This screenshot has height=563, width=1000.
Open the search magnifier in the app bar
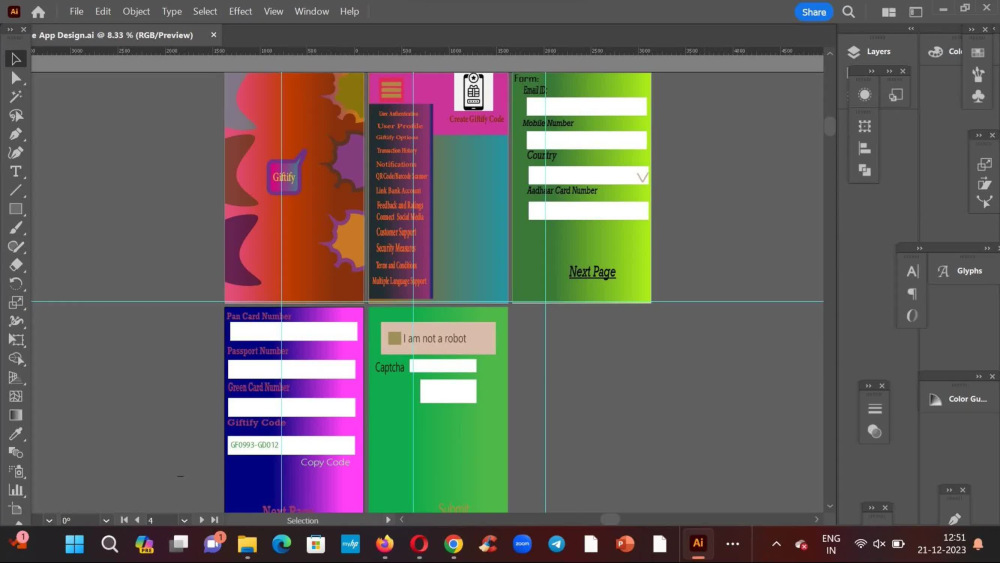pos(848,11)
